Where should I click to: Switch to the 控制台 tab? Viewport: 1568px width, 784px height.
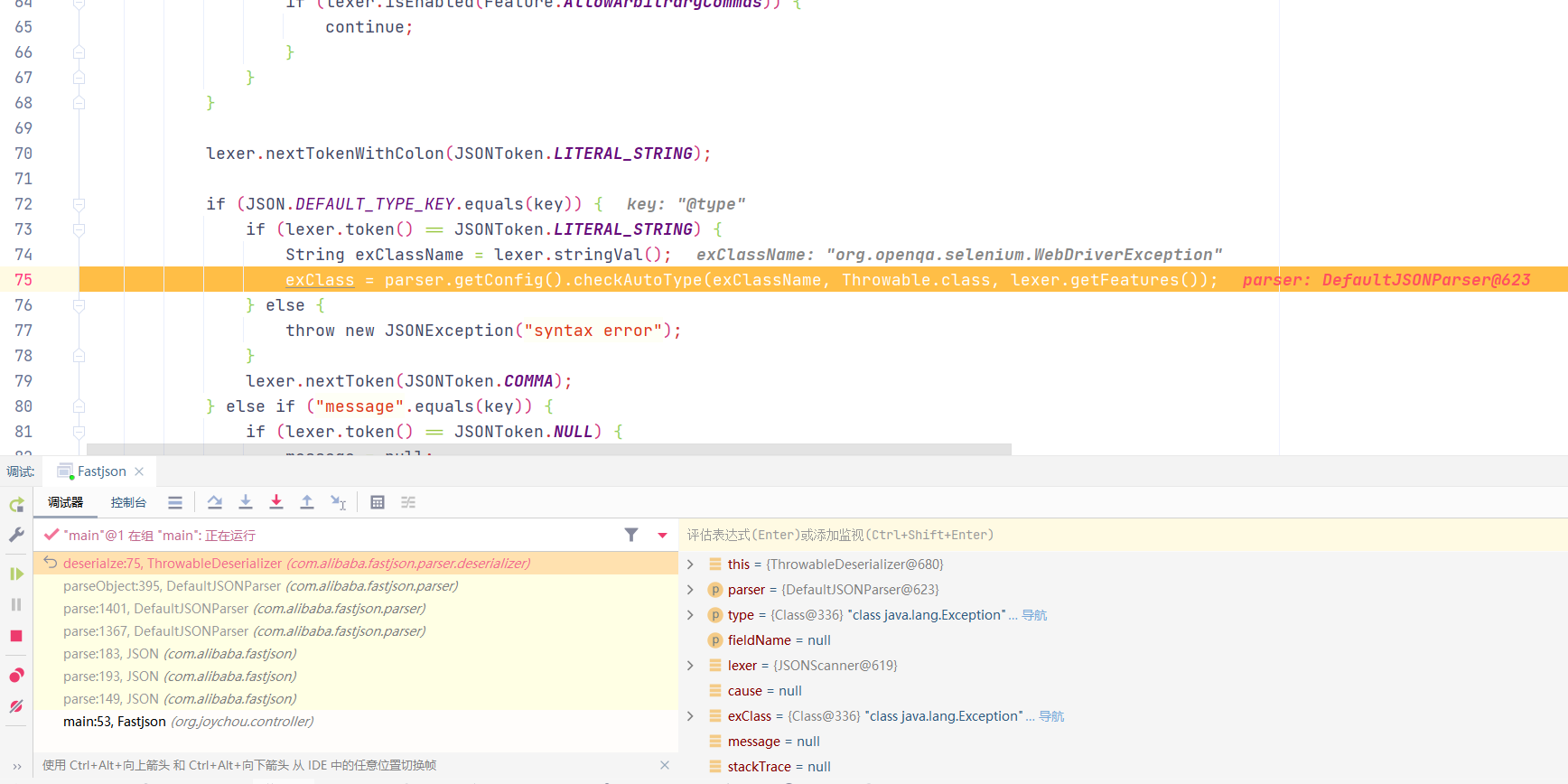pos(128,502)
